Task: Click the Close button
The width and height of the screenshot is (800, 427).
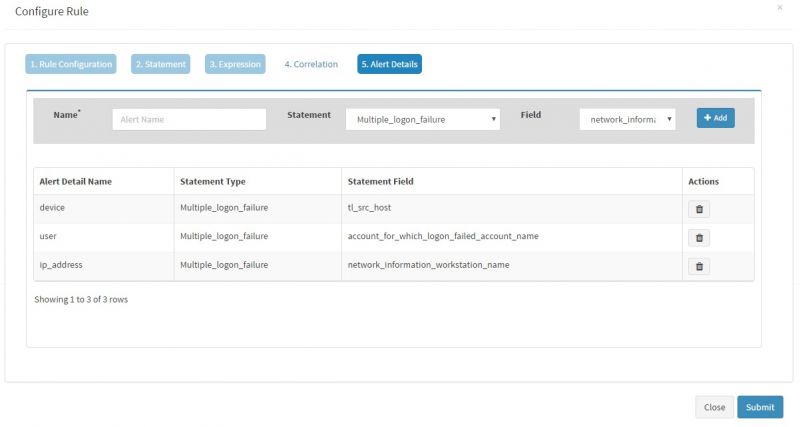Action: (714, 407)
